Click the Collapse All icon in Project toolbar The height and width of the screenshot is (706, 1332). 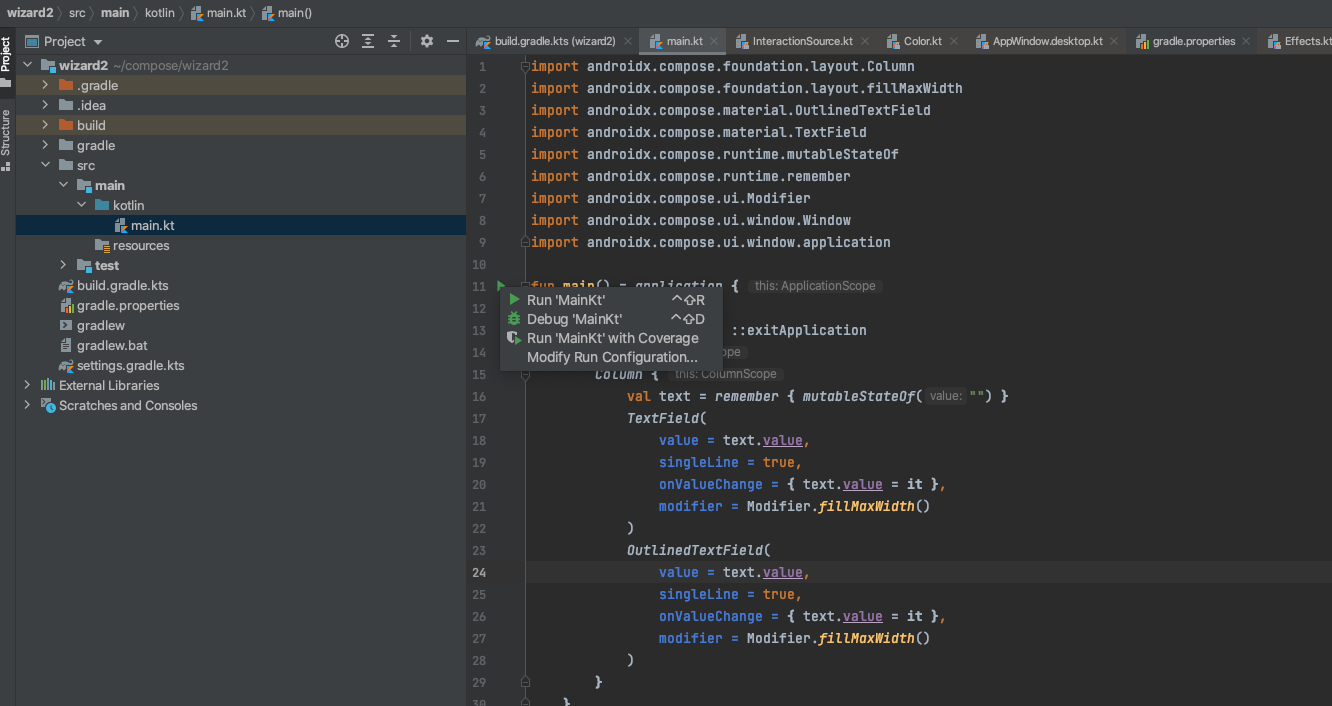click(395, 41)
